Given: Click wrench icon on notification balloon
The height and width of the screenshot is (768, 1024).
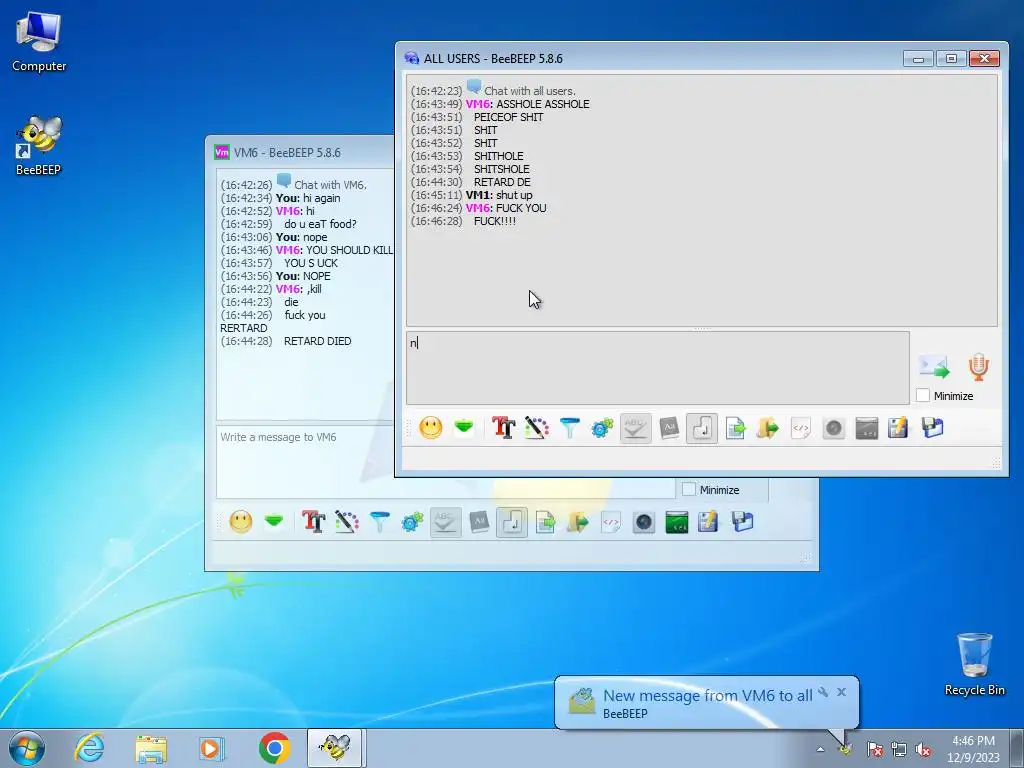Looking at the screenshot, I should click(823, 692).
